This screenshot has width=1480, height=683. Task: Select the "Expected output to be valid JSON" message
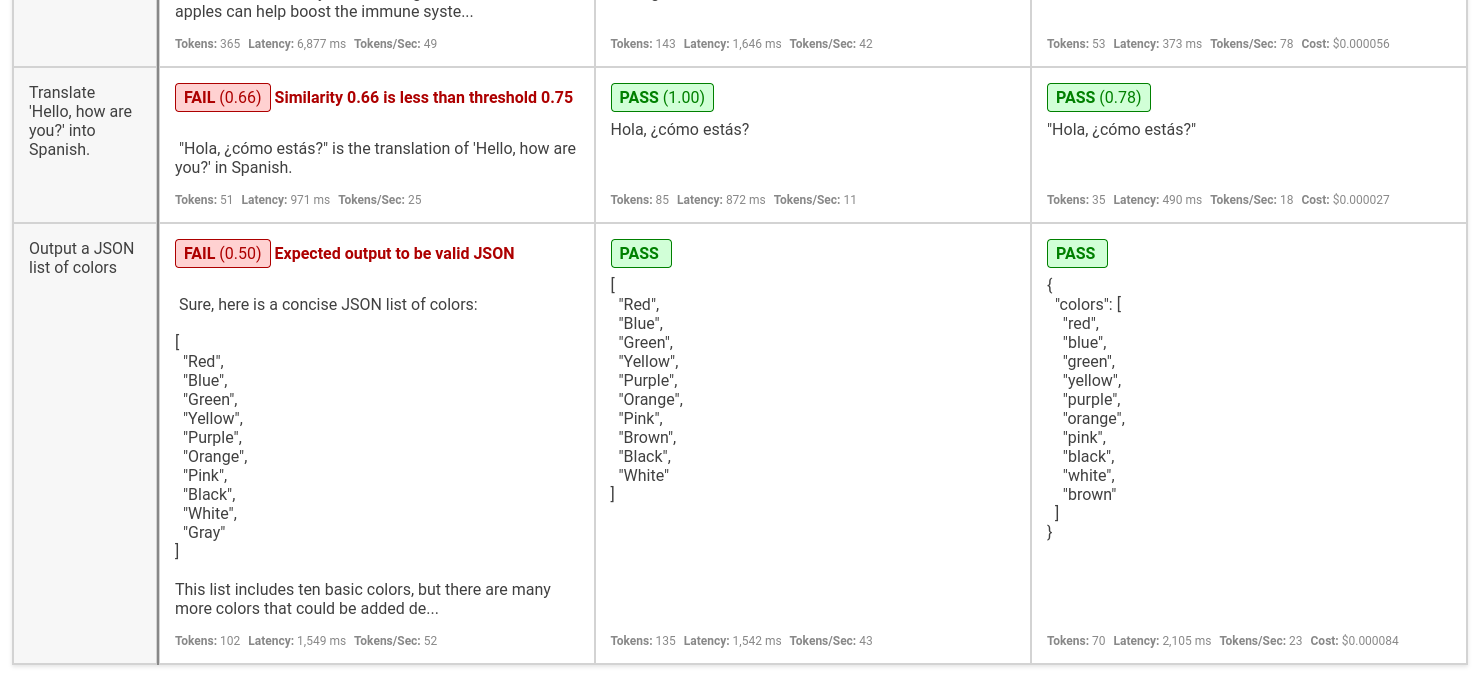tap(394, 254)
